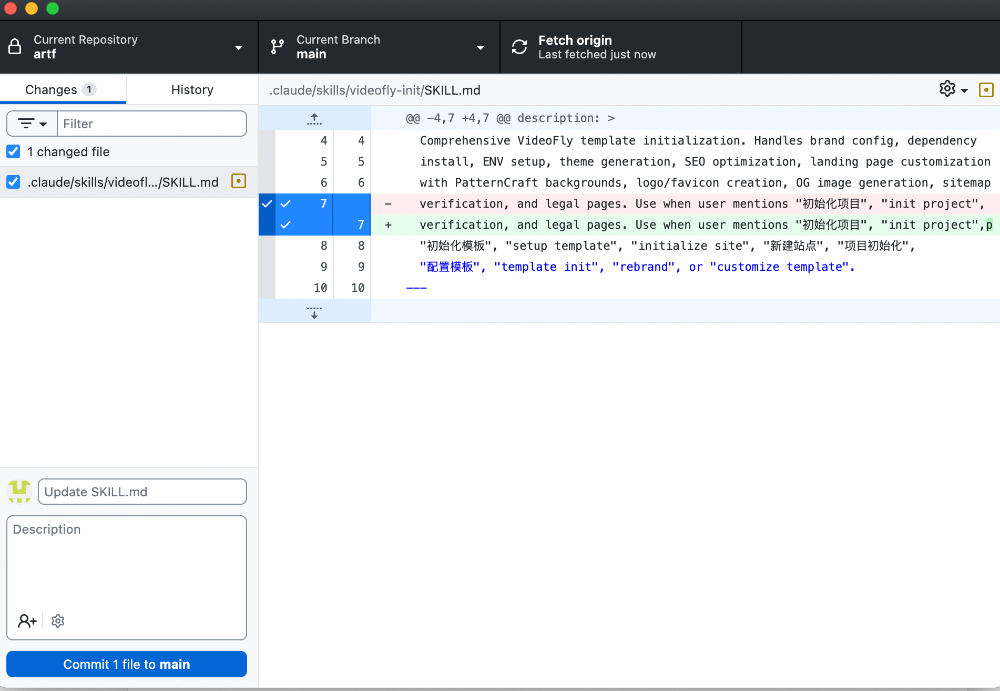The height and width of the screenshot is (691, 1000).
Task: Open the Current Branch dropdown
Action: tap(379, 47)
